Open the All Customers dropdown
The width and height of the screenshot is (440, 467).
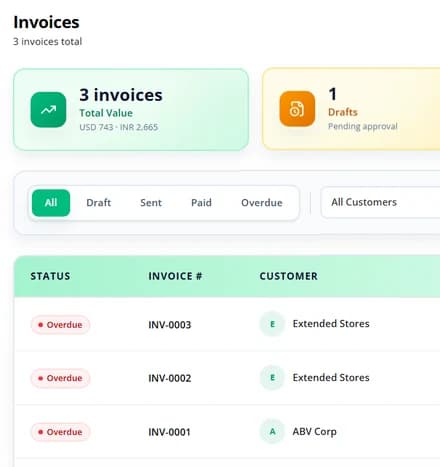(x=380, y=202)
